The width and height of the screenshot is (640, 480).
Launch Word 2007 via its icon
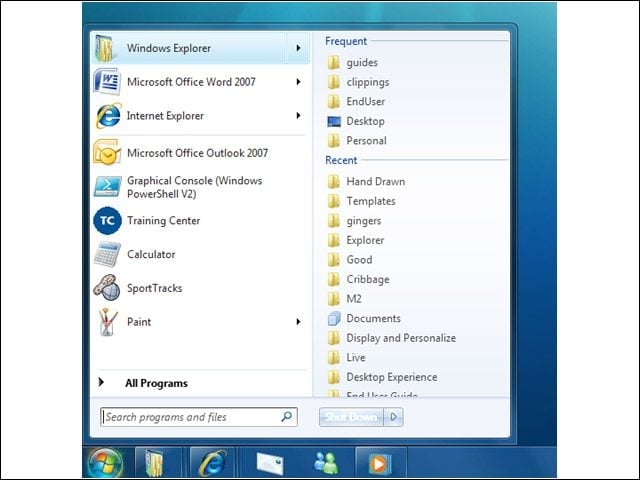pyautogui.click(x=107, y=82)
